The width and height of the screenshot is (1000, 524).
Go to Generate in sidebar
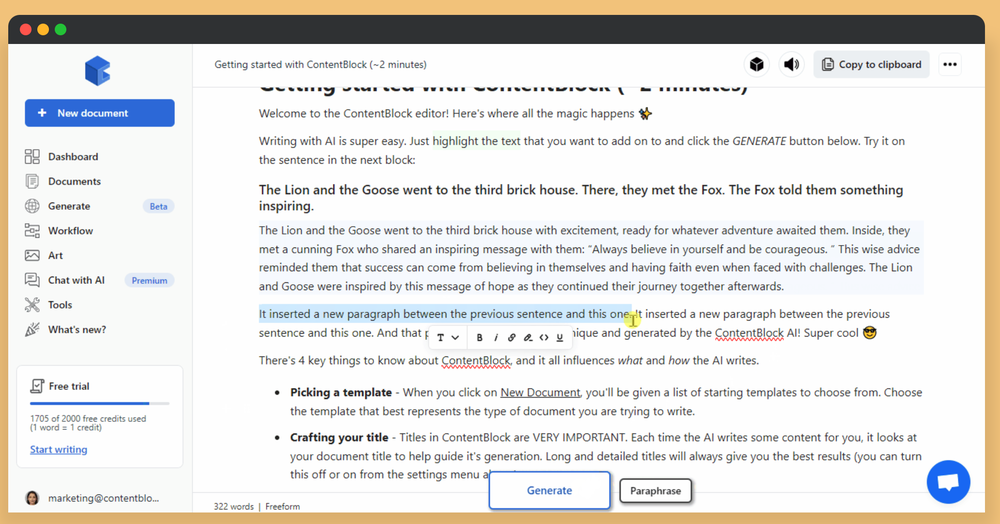click(x=69, y=207)
